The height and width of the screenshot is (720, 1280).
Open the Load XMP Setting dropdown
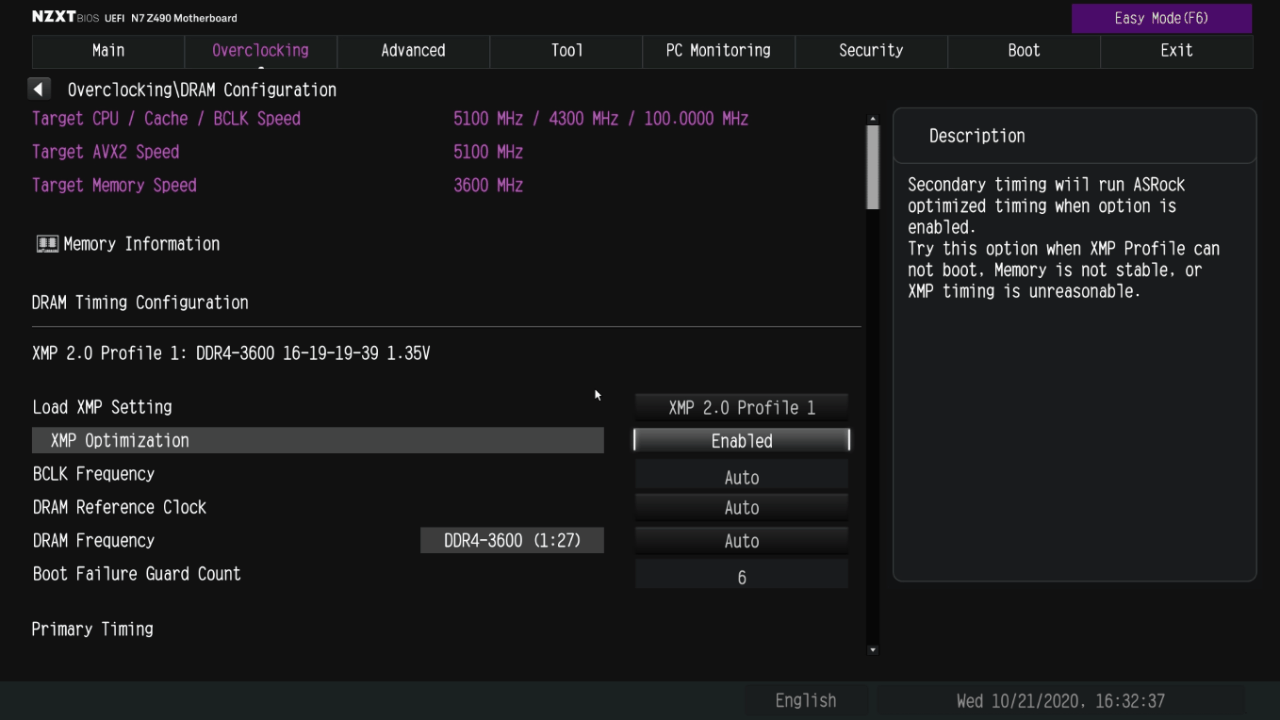741,407
